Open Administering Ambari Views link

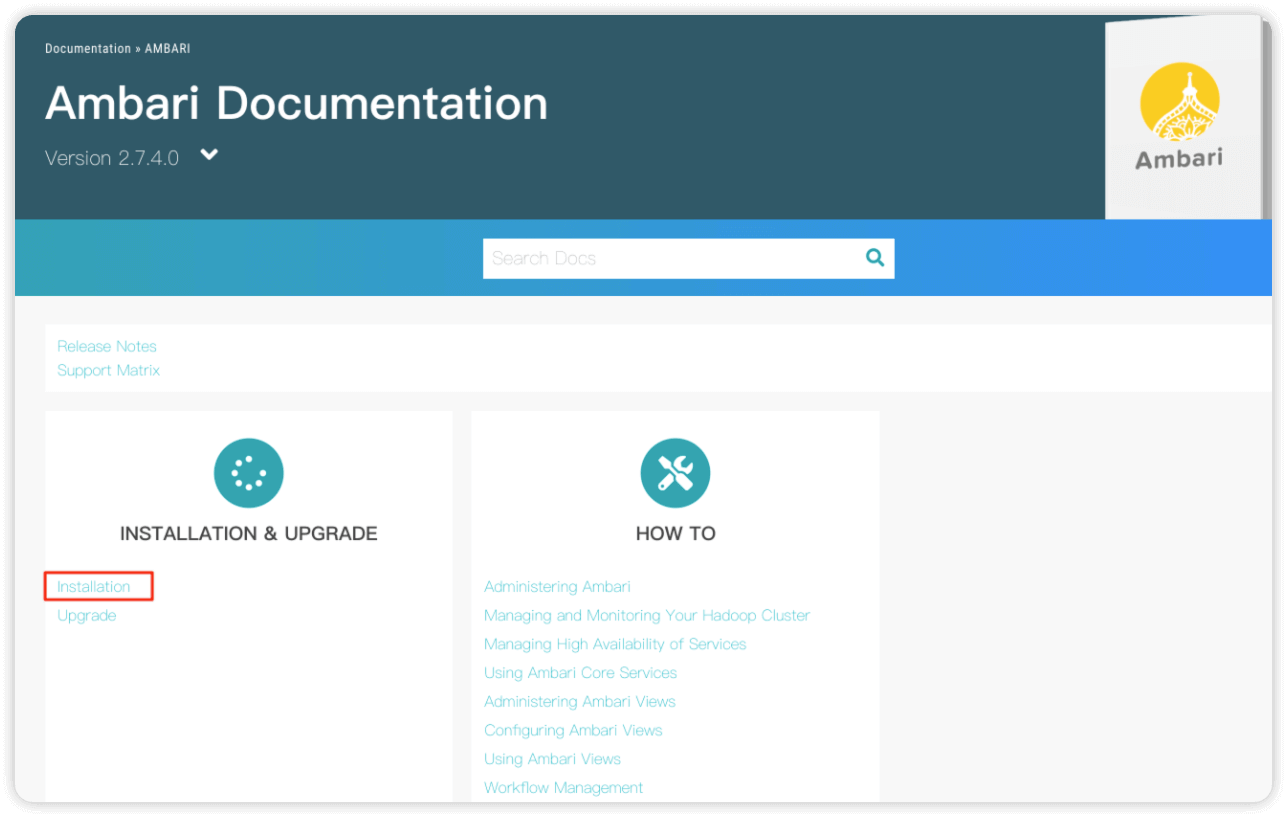580,701
